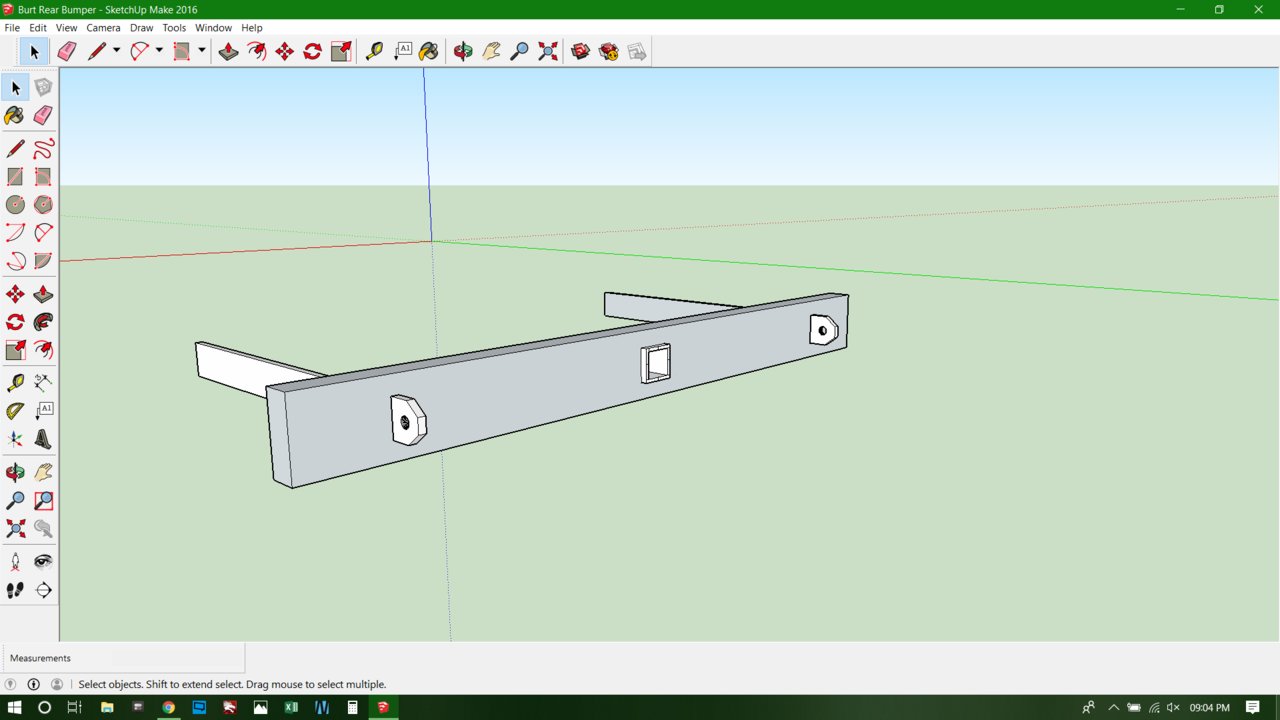The image size is (1280, 720).
Task: Select the Rotate tool in the top toolbar
Action: (x=312, y=51)
